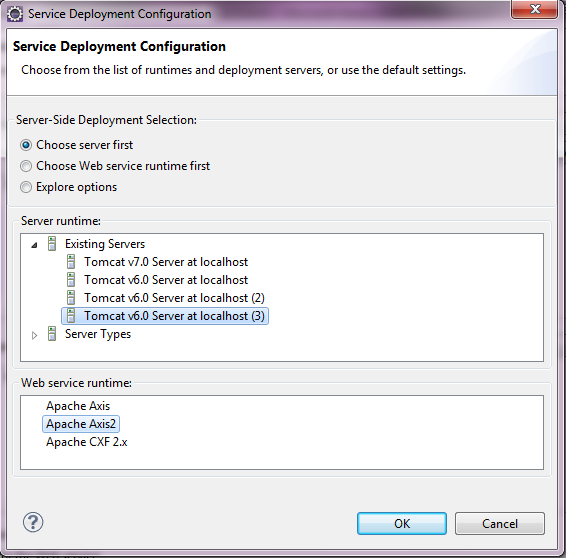
Task: Open help with the question mark icon
Action: 33,522
